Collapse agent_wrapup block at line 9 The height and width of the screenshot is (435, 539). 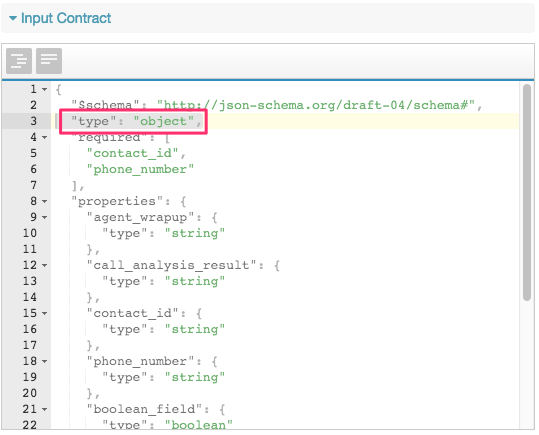click(45, 217)
